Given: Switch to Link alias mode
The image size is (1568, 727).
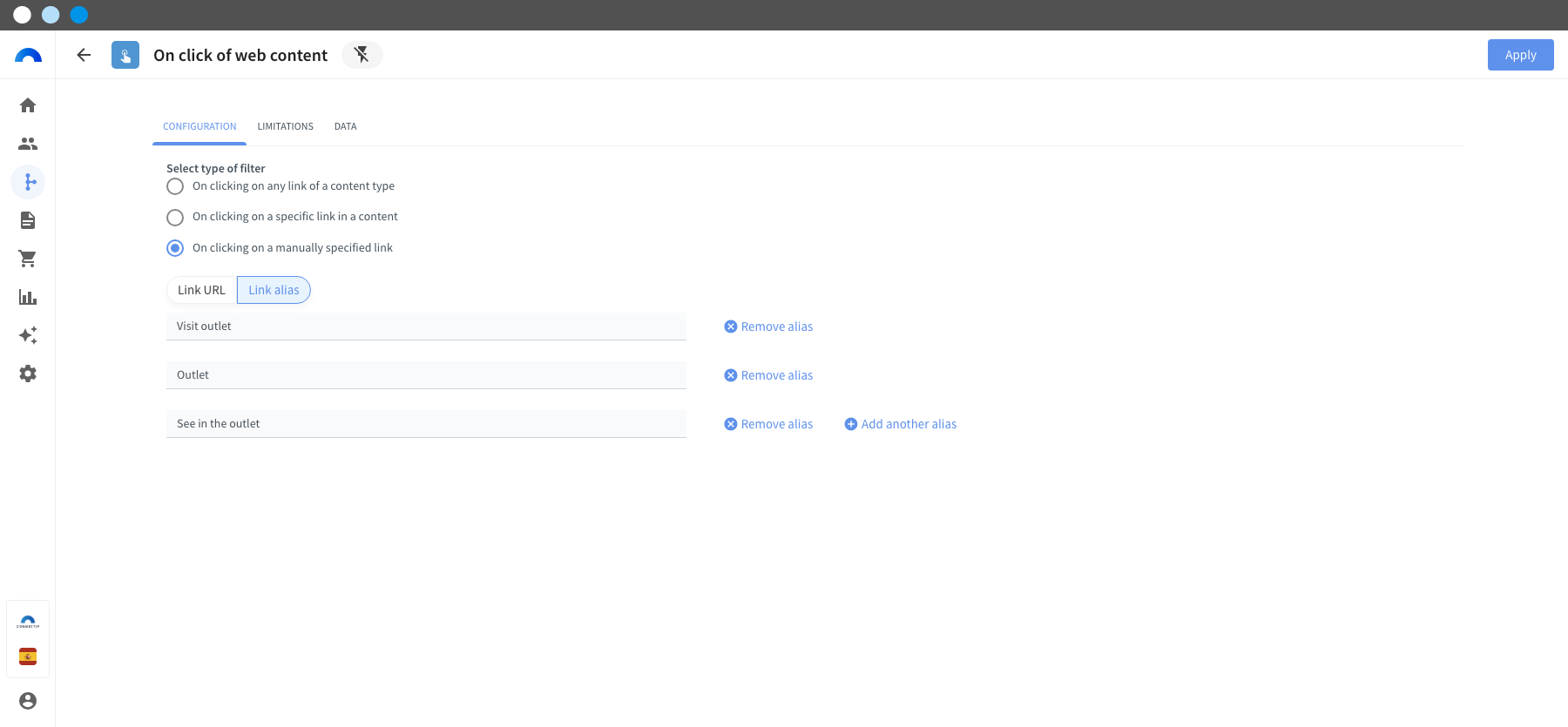Looking at the screenshot, I should (274, 290).
